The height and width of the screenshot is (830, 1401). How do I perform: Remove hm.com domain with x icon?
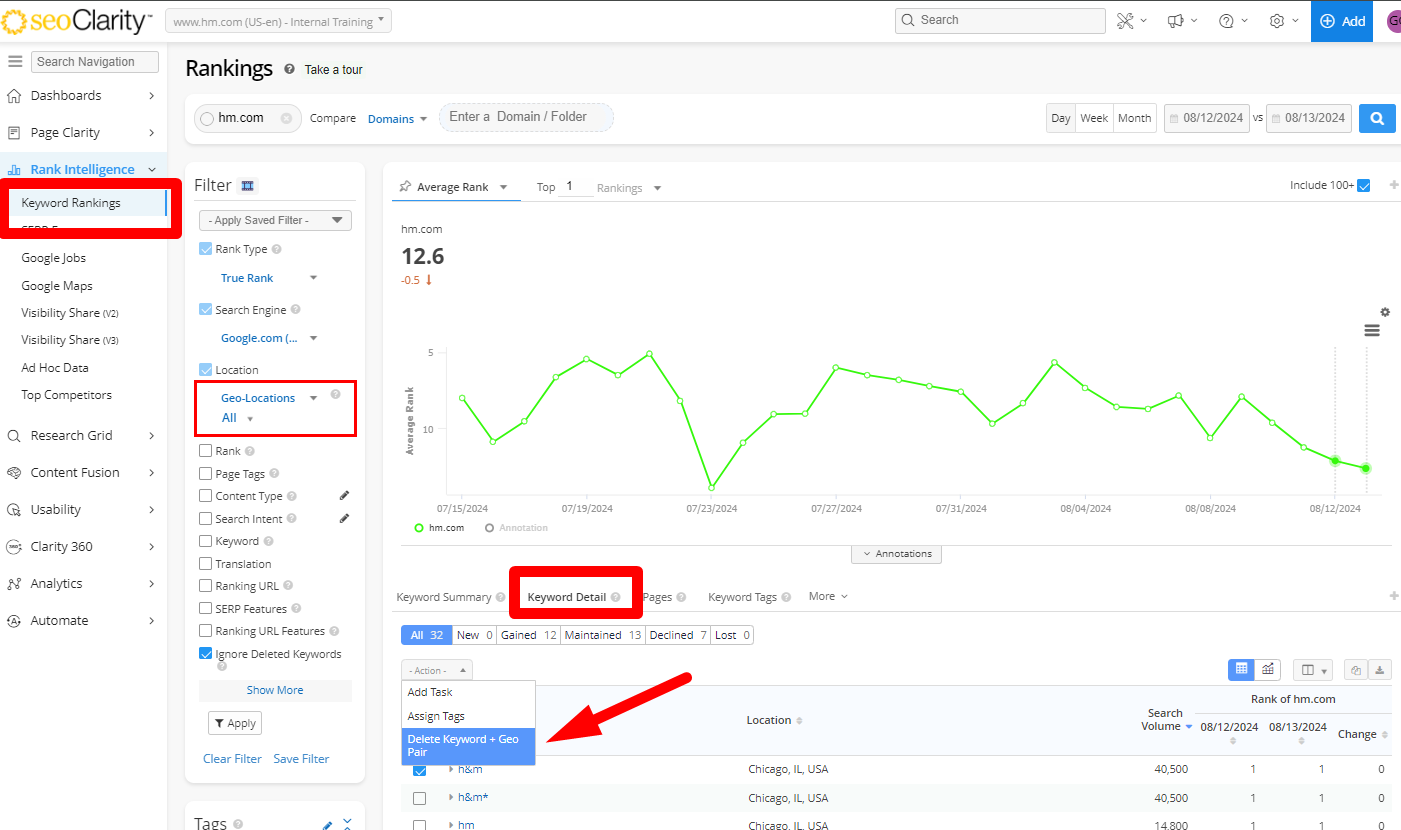286,118
